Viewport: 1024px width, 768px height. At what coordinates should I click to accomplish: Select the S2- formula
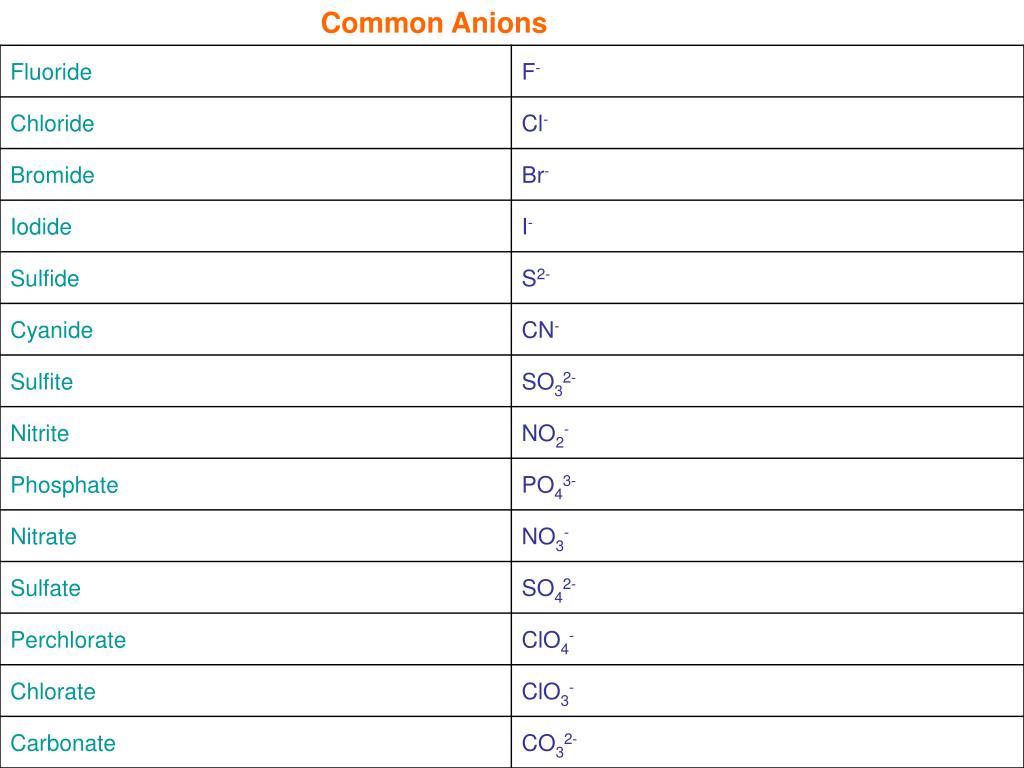(536, 278)
